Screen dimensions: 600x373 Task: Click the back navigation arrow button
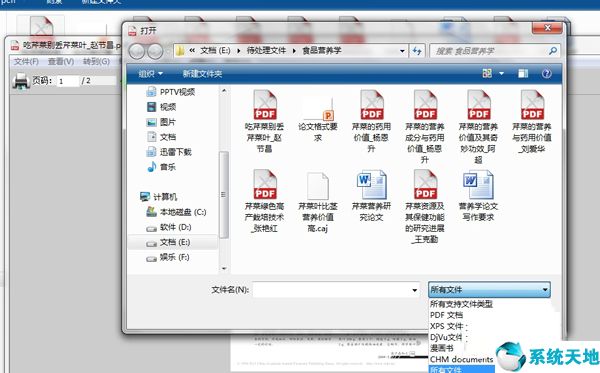[137, 51]
